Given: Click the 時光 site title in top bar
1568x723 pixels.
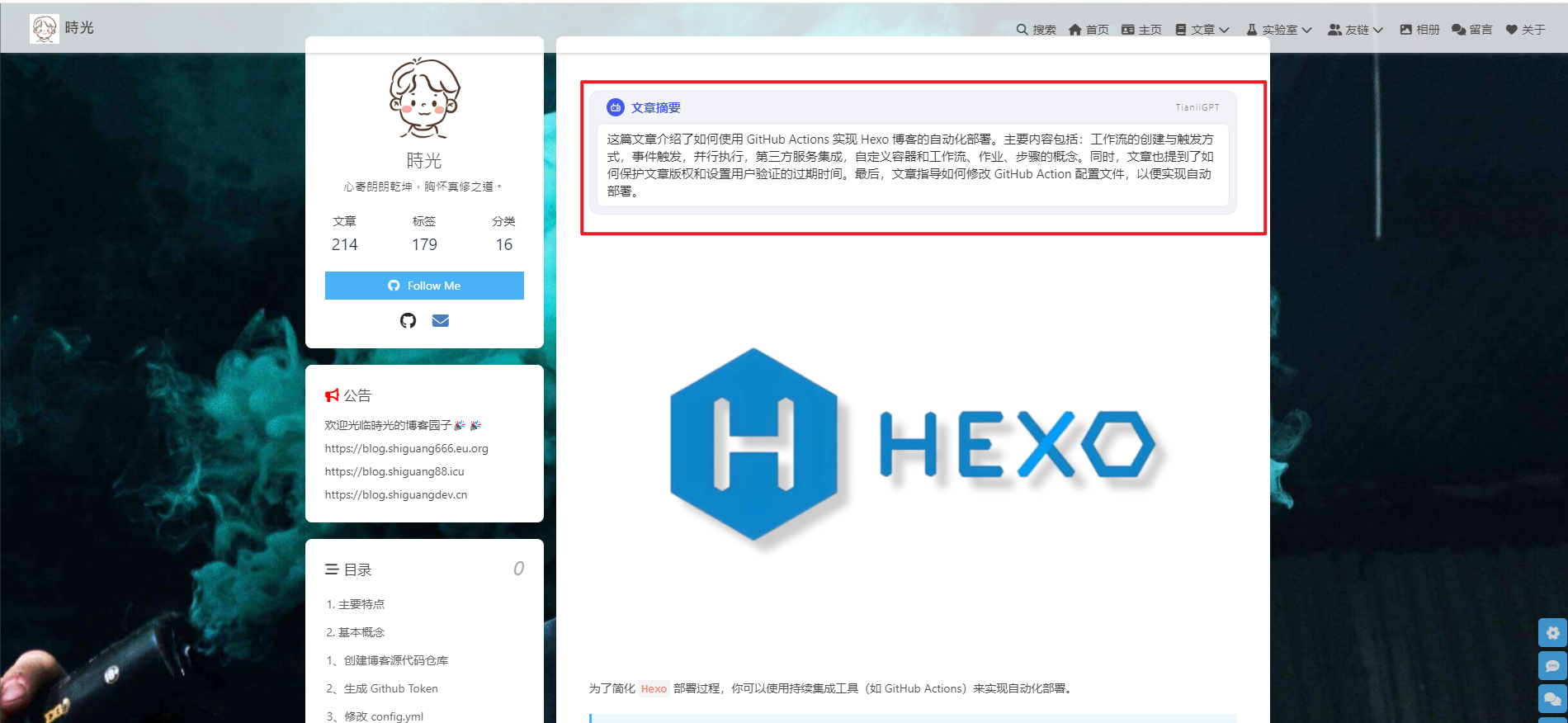Looking at the screenshot, I should (x=79, y=28).
